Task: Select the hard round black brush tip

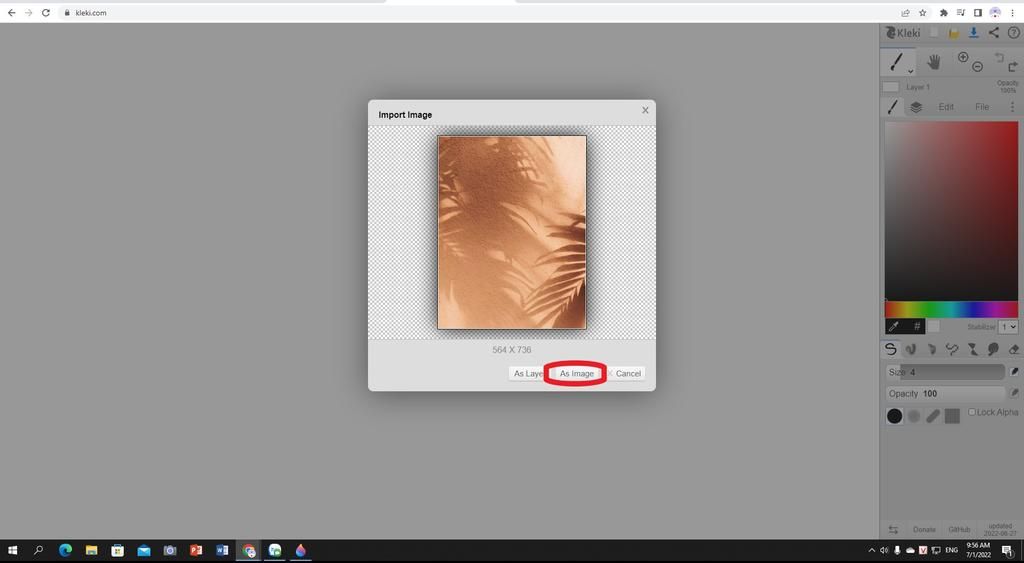Action: tap(895, 416)
